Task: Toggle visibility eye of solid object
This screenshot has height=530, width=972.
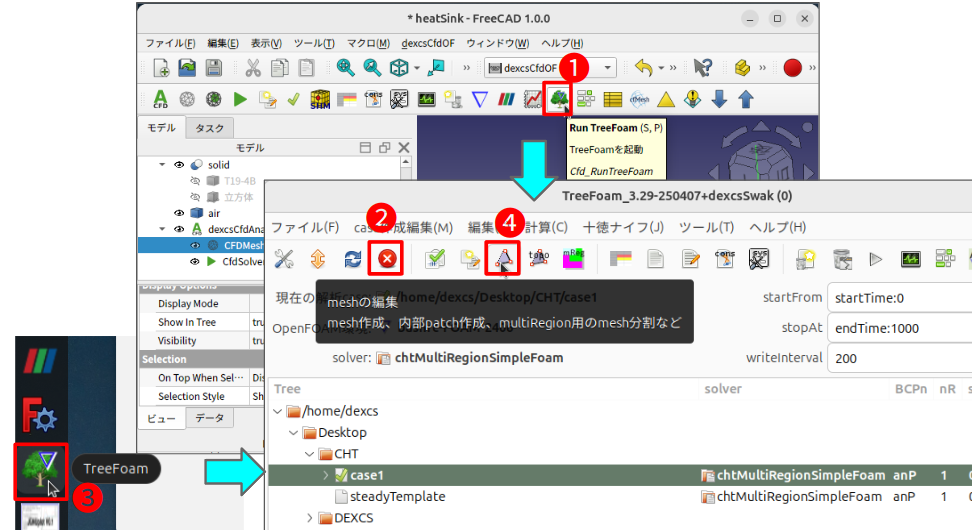Action: point(179,165)
